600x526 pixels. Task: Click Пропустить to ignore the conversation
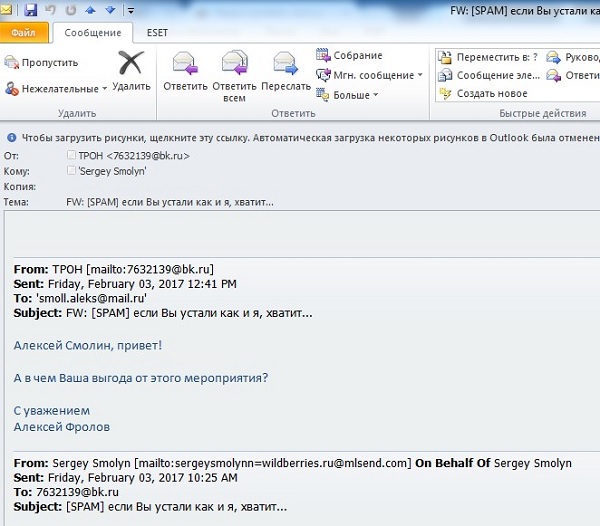pos(41,62)
